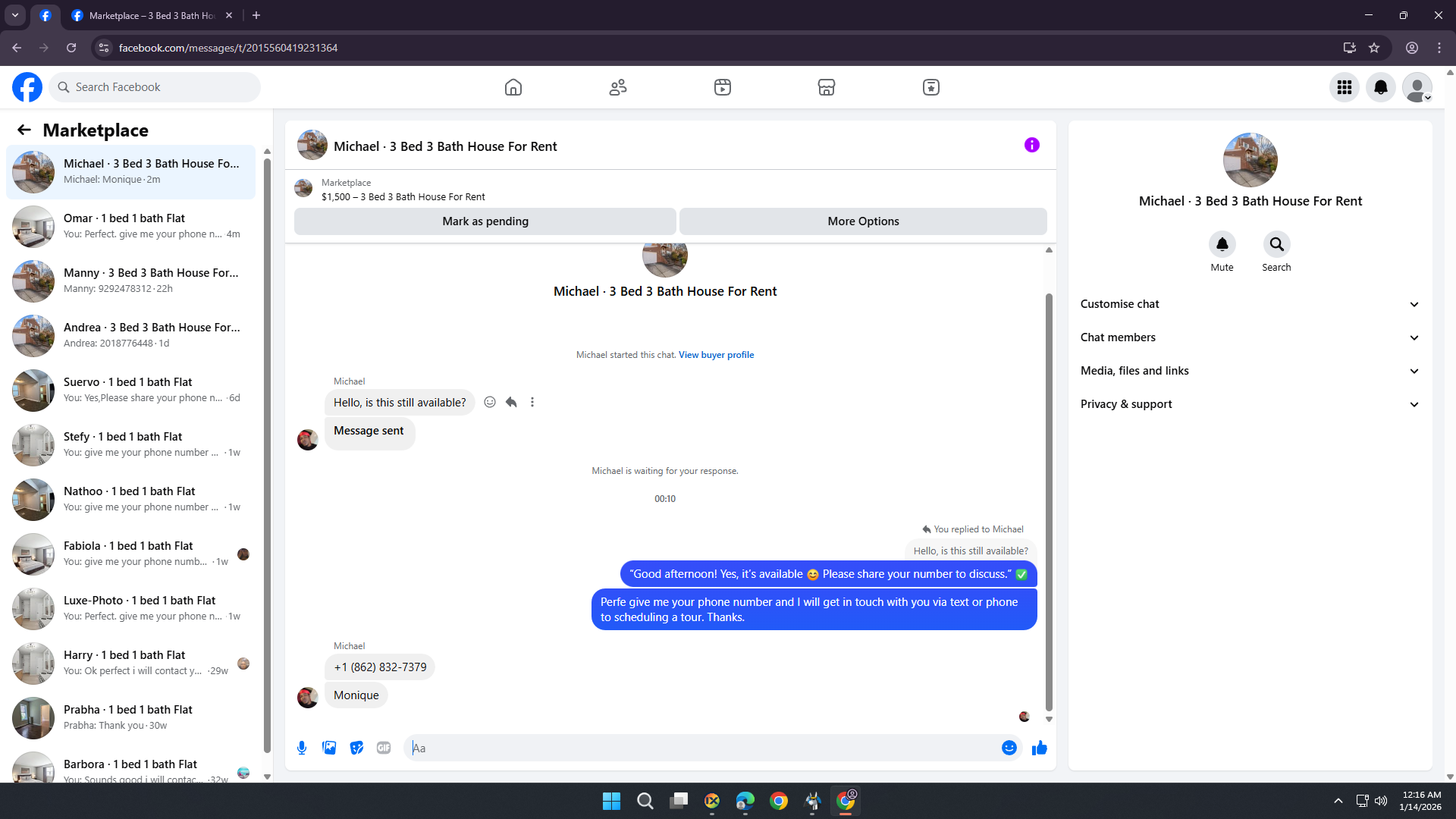Open View buyer profile link

click(x=716, y=355)
